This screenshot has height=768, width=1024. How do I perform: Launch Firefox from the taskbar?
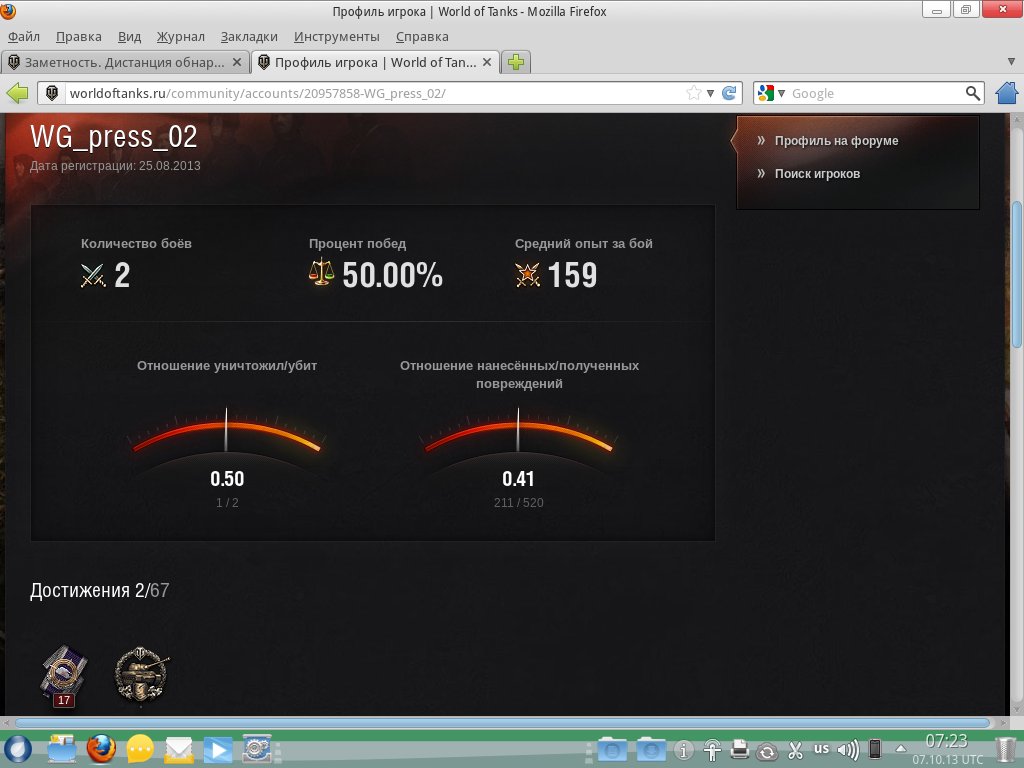(x=100, y=748)
